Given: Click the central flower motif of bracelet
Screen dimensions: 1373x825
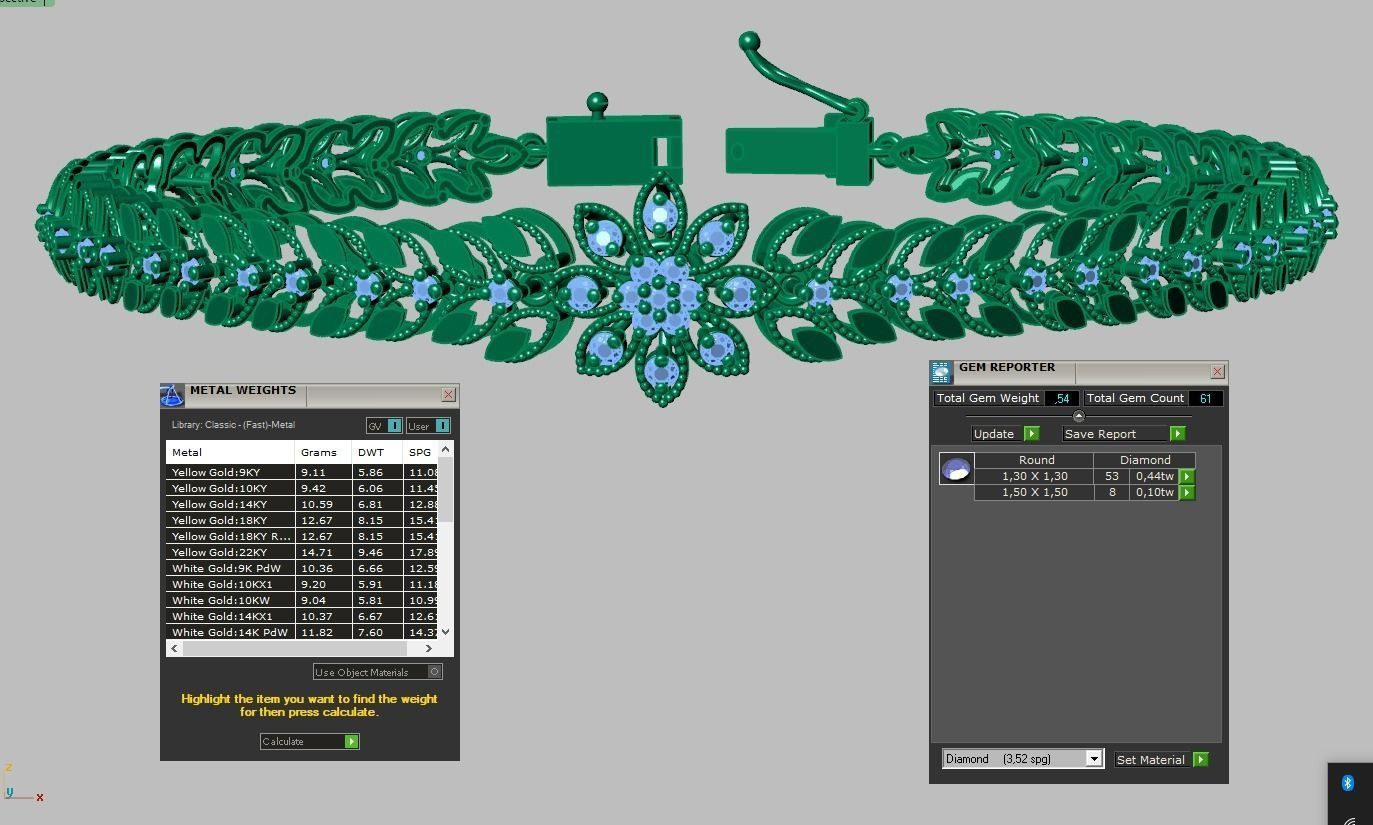Looking at the screenshot, I should (660, 290).
